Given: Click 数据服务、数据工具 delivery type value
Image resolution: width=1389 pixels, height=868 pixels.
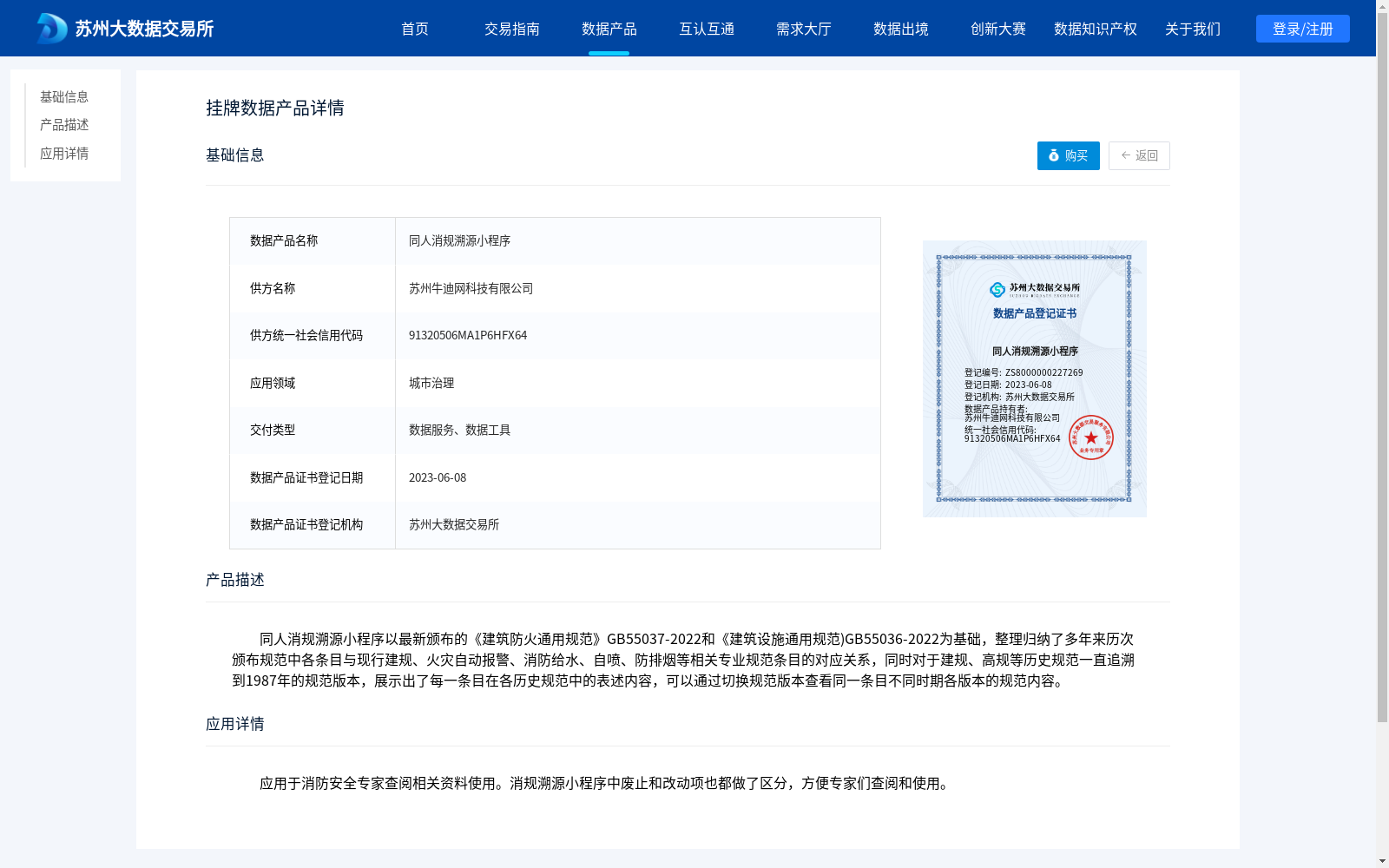Looking at the screenshot, I should click(460, 430).
